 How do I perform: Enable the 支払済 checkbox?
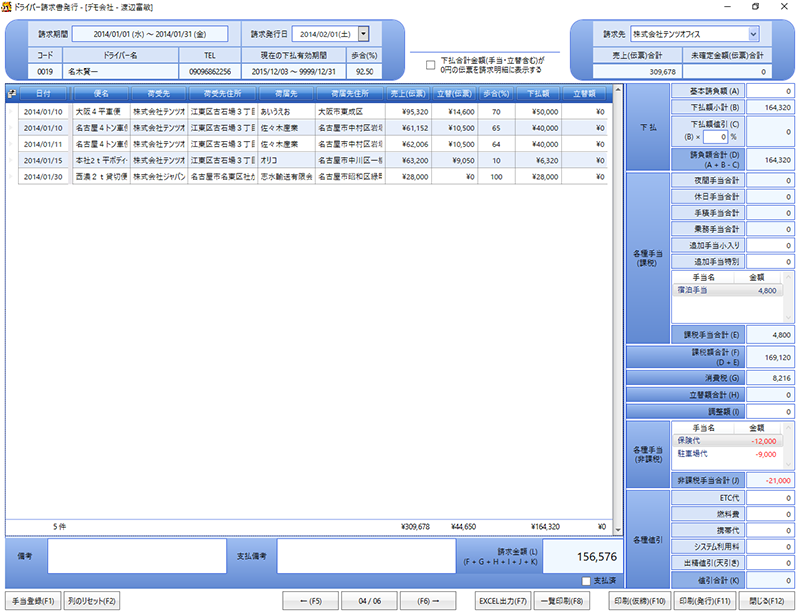tap(587, 581)
